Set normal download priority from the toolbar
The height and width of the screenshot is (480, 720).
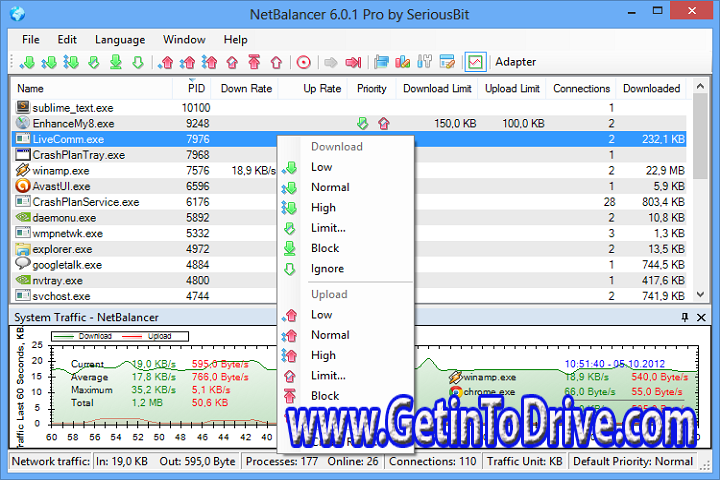[49, 62]
